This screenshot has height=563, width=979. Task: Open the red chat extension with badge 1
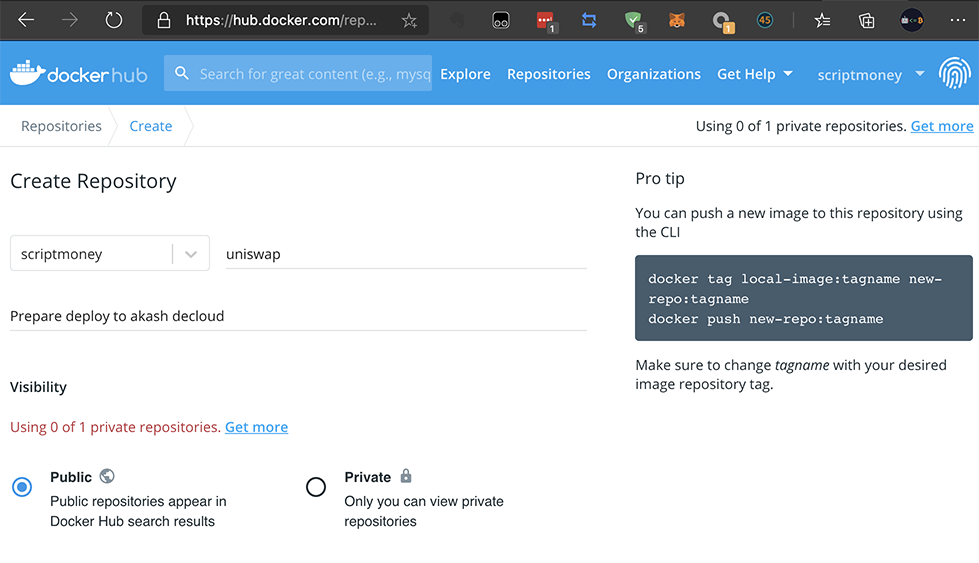[x=546, y=22]
